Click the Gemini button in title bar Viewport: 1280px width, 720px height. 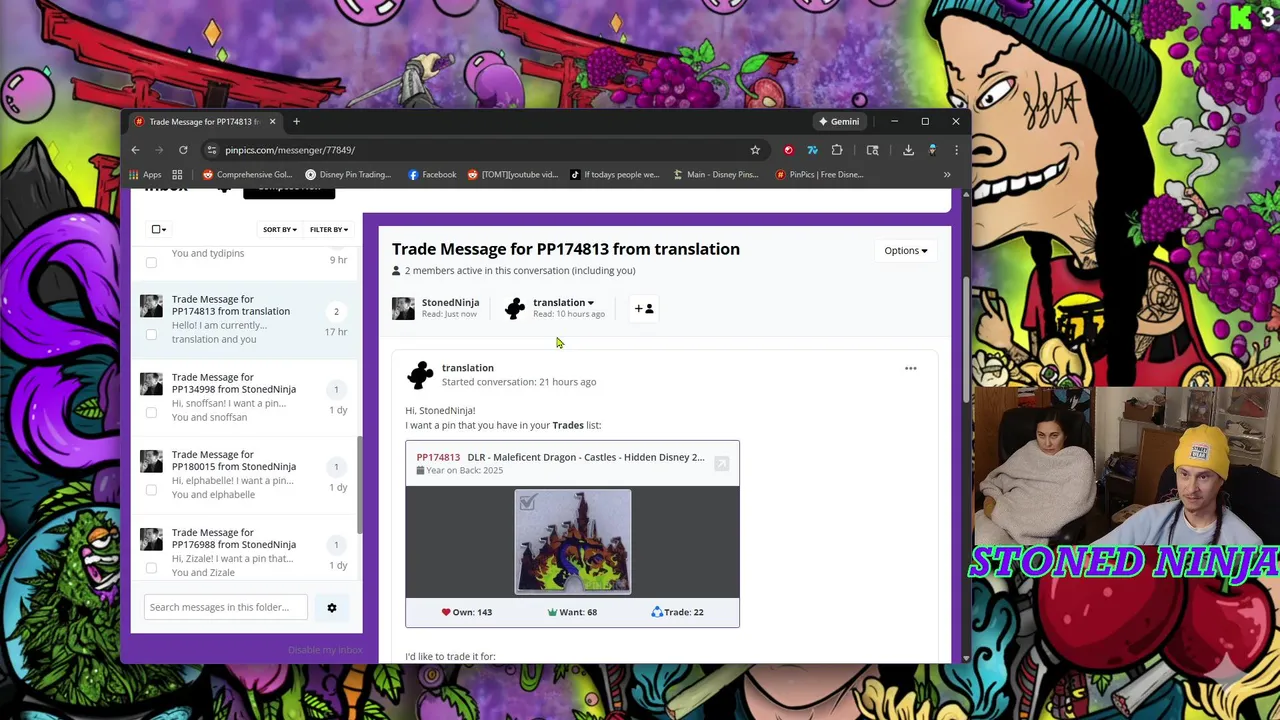[838, 121]
